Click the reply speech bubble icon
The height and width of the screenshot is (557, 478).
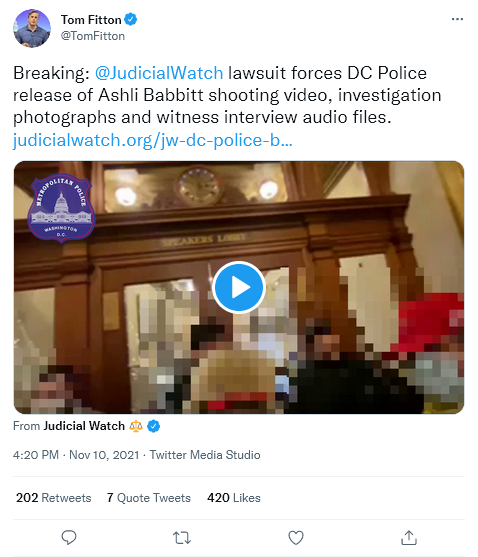point(69,537)
